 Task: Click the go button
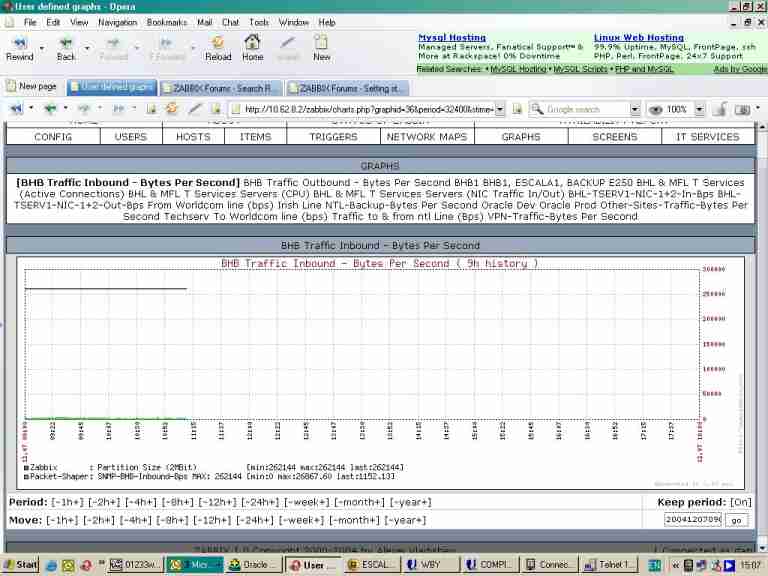pos(736,520)
